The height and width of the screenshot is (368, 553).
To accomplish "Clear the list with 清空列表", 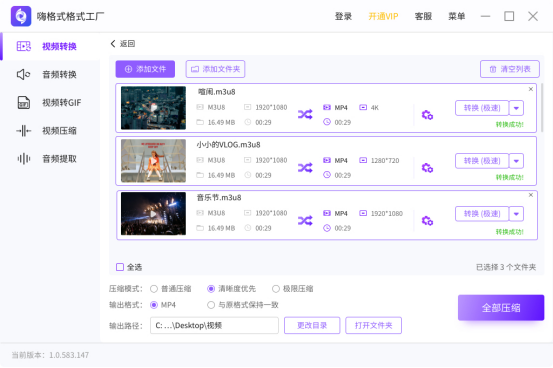I will click(x=510, y=69).
